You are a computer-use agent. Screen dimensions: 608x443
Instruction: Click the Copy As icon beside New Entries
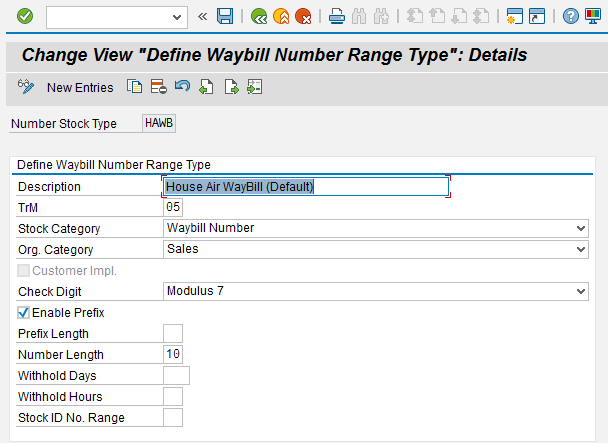(135, 88)
